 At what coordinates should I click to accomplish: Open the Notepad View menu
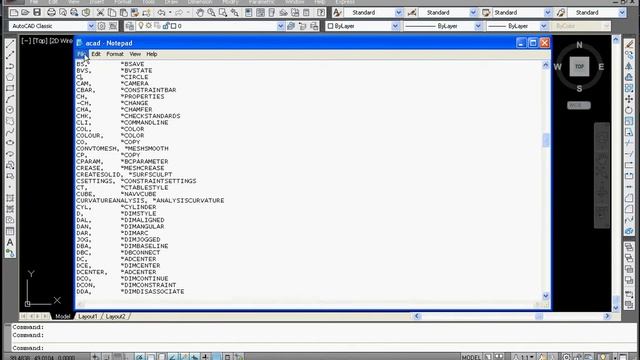point(135,54)
